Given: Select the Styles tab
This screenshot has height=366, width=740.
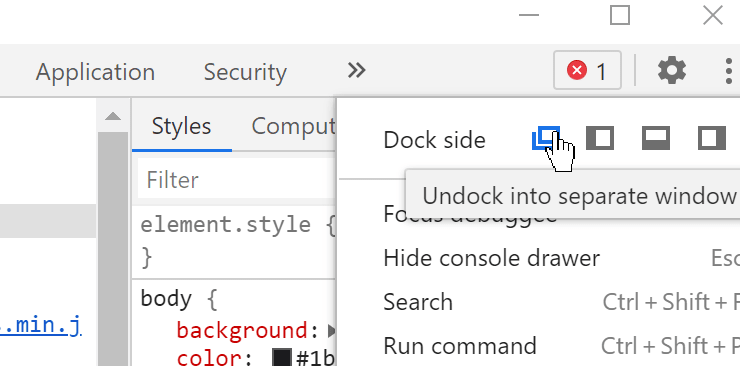Looking at the screenshot, I should [181, 126].
